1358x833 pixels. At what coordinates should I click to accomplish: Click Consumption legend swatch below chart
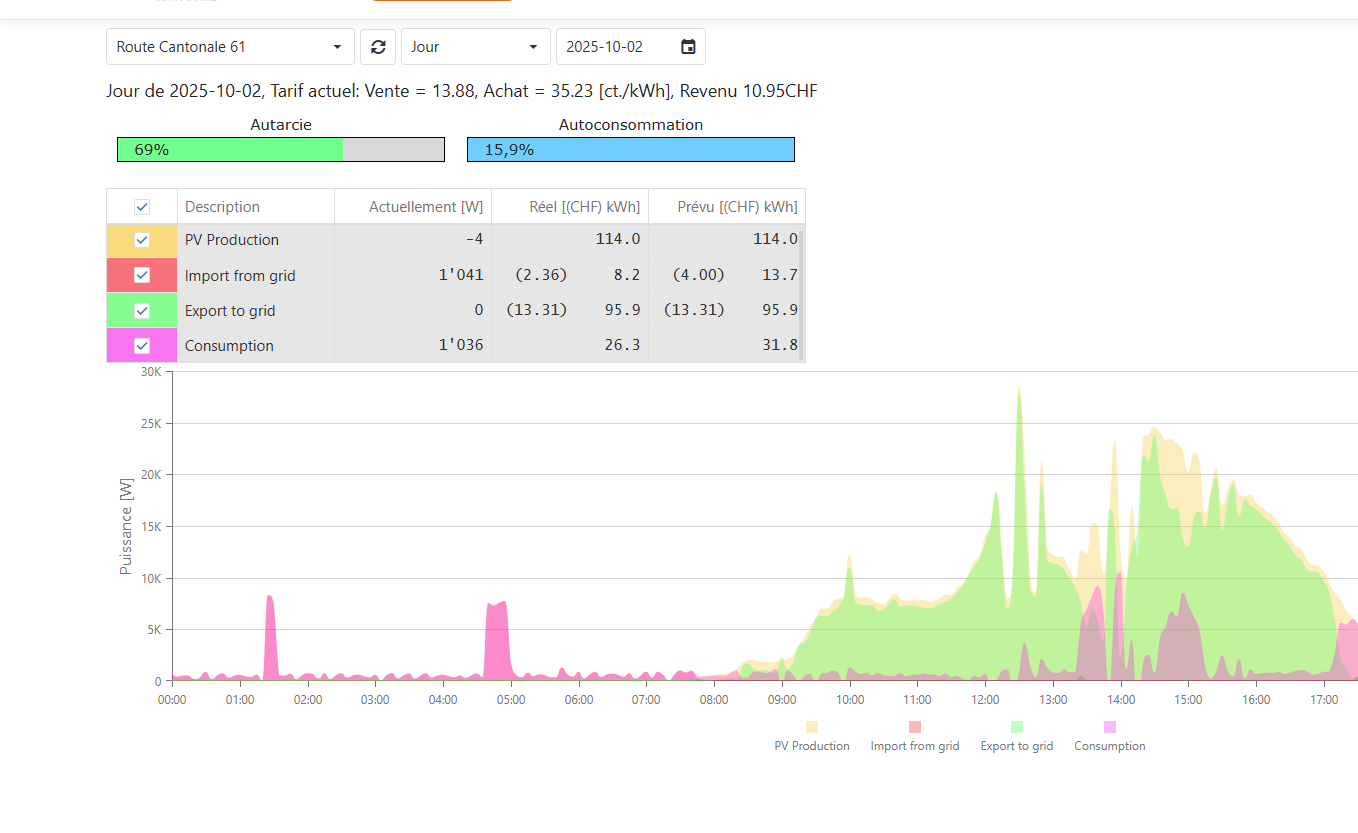(x=1109, y=727)
